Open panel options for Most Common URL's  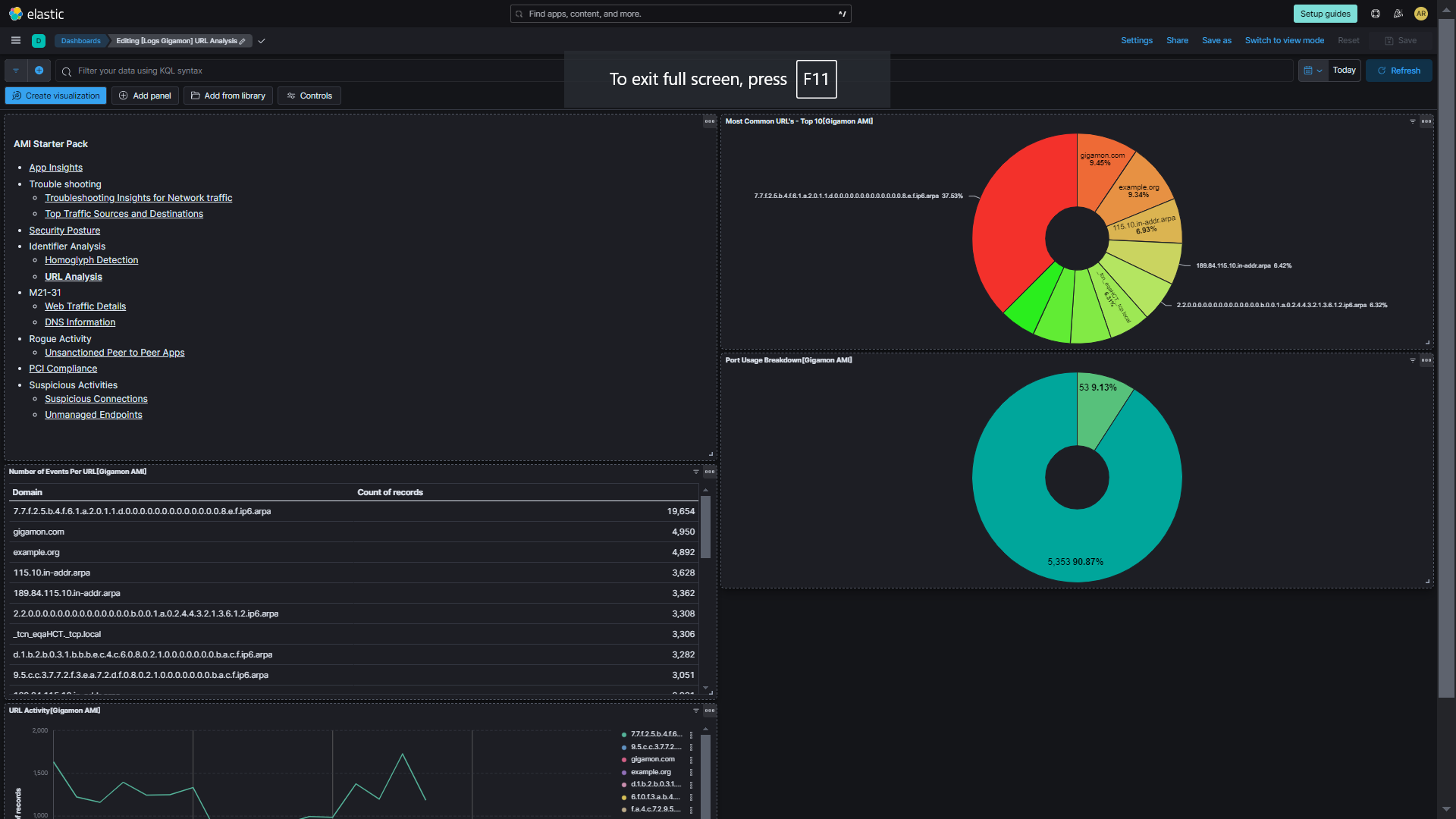pos(1426,121)
